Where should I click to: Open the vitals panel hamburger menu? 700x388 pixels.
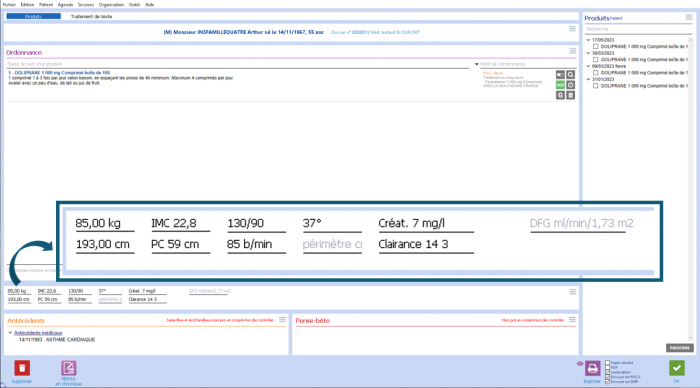pyautogui.click(x=572, y=292)
